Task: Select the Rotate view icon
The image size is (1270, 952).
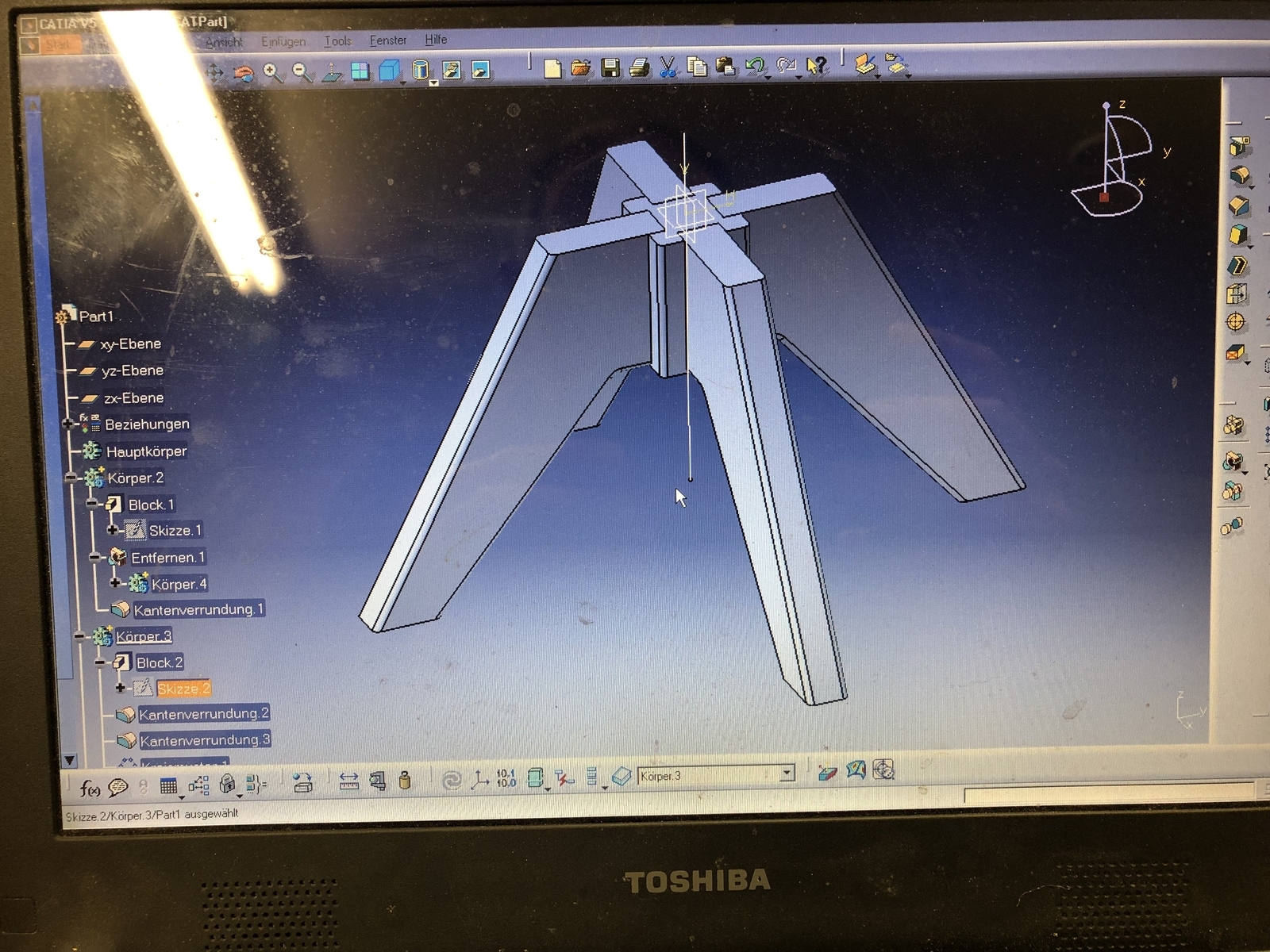Action: click(244, 74)
